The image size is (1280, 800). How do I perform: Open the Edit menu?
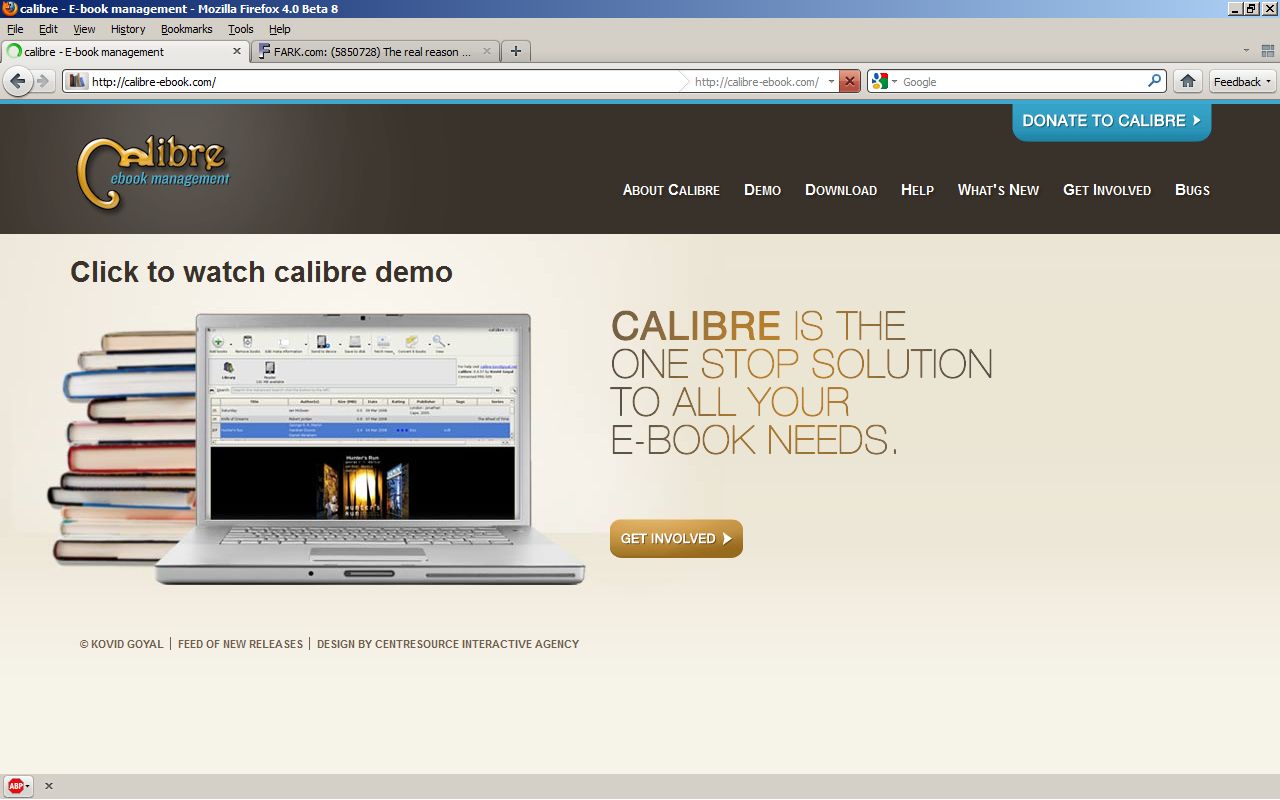[48, 29]
